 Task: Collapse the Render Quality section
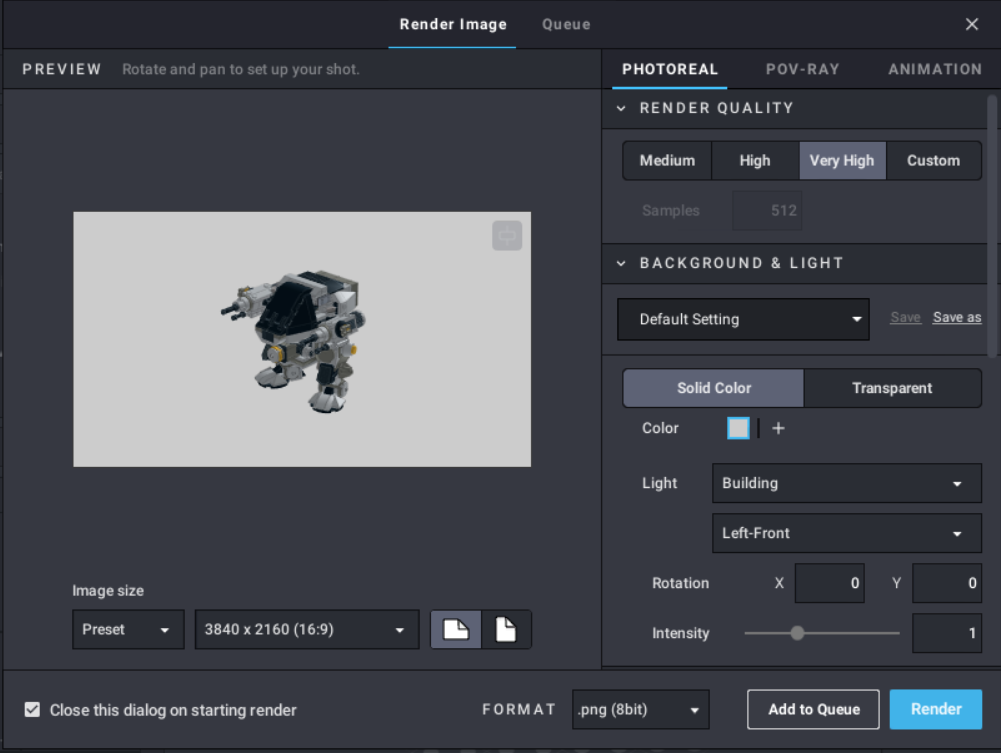(x=621, y=108)
